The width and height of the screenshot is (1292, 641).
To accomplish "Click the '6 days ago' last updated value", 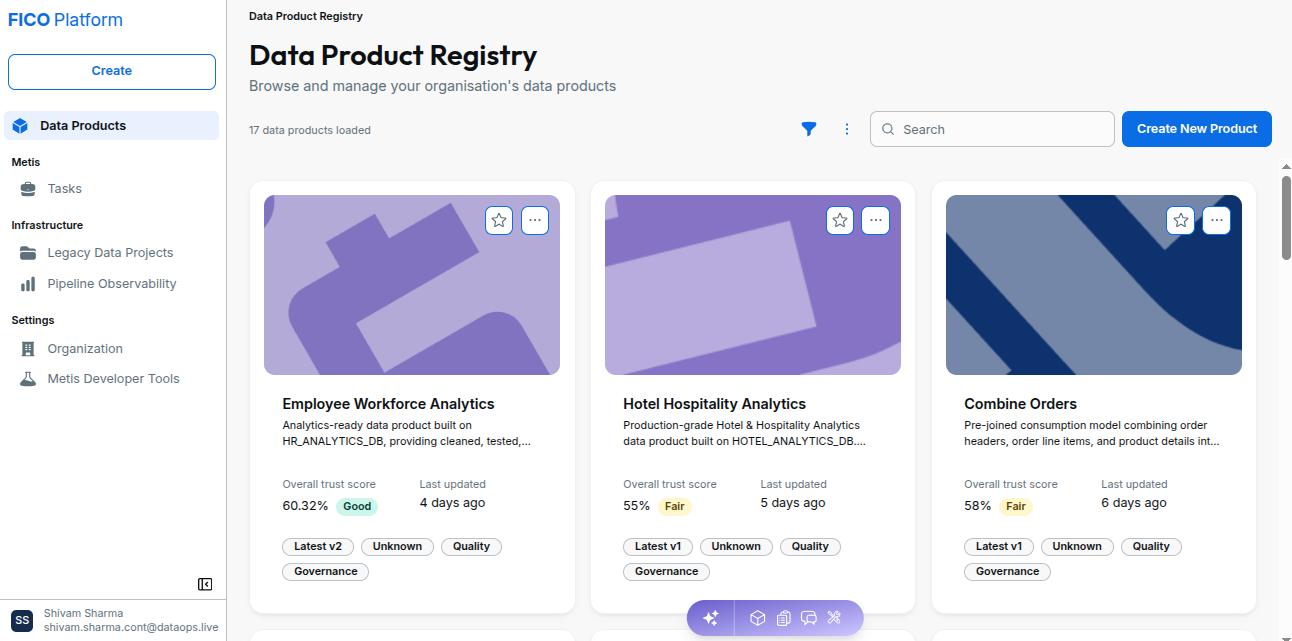I will [1134, 503].
